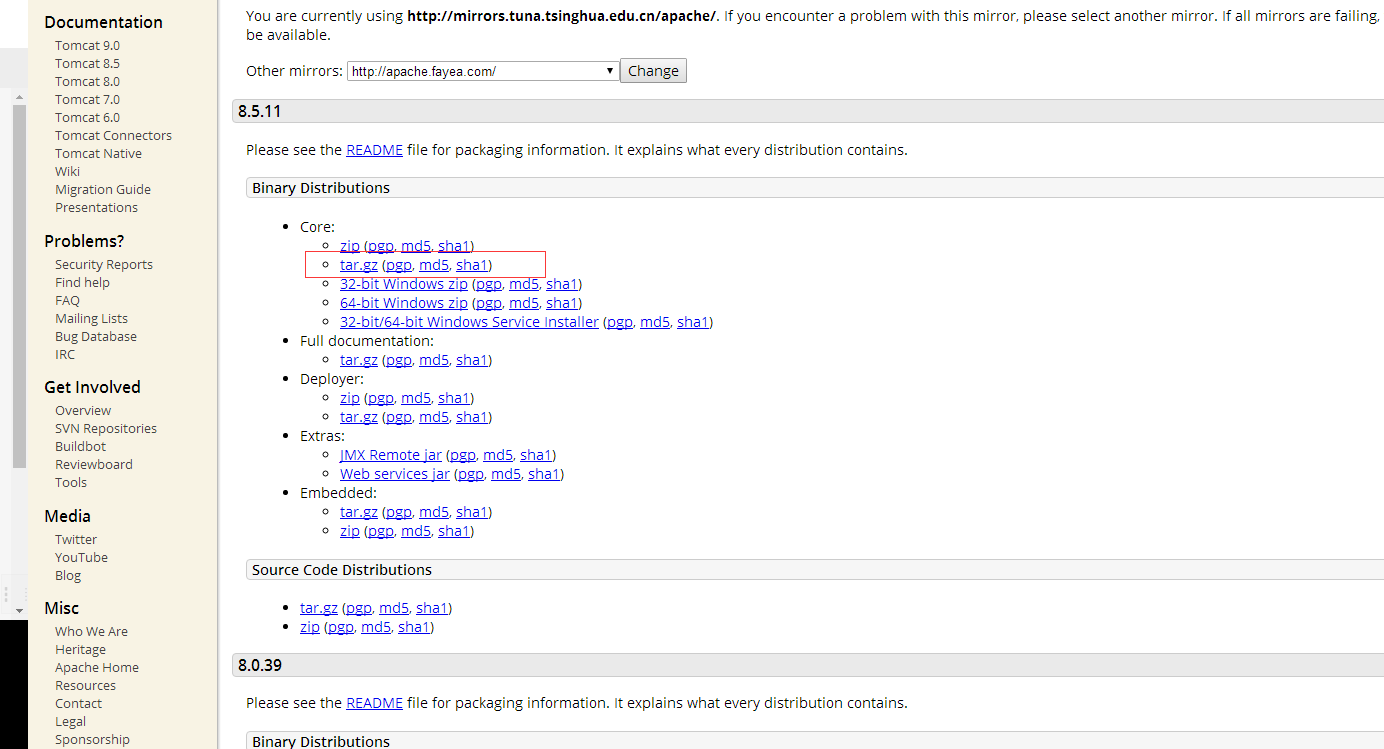Open the Find help link
Viewport: 1384px width, 749px height.
pyautogui.click(x=82, y=283)
